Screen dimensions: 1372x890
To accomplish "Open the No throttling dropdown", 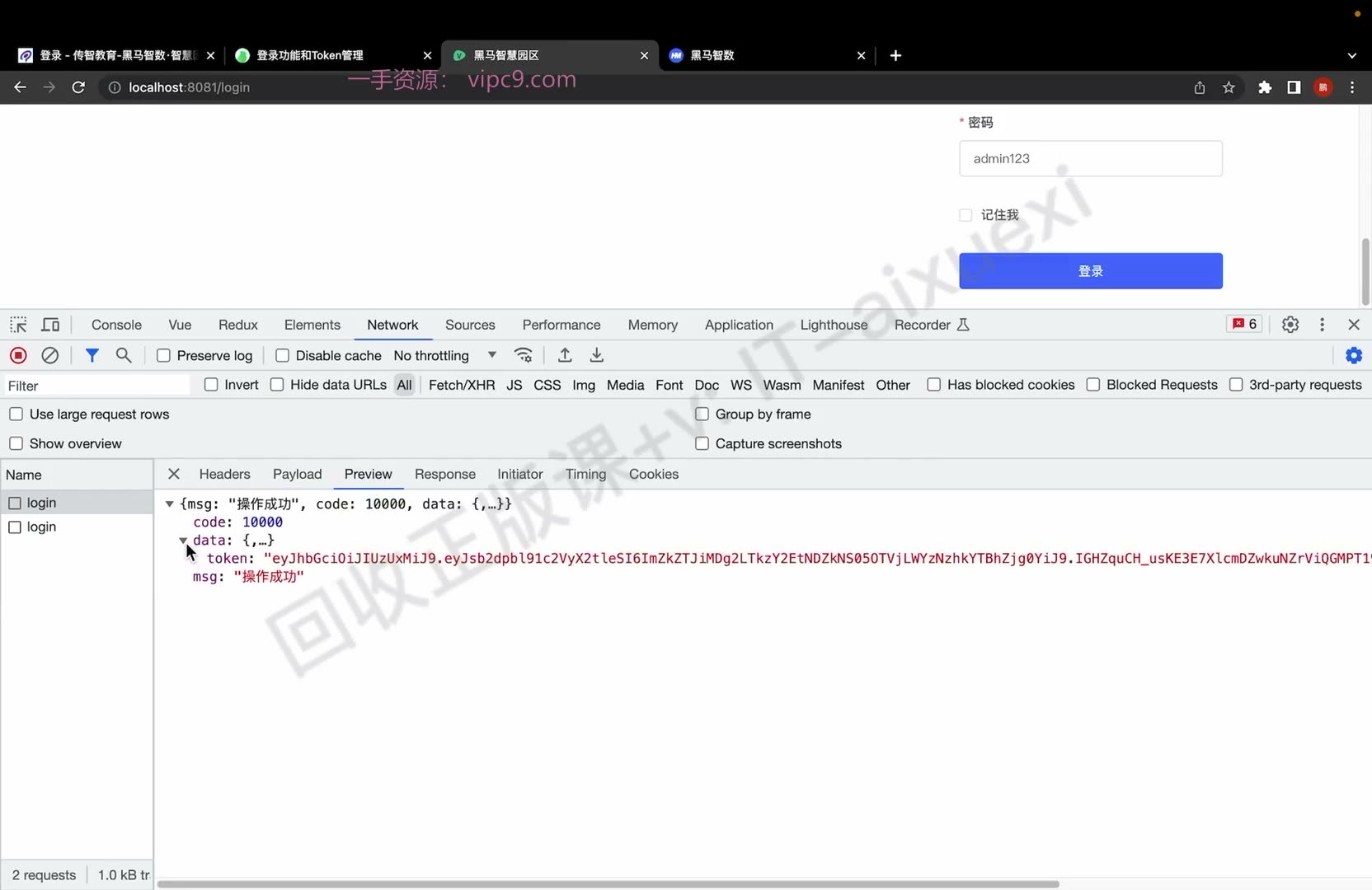I will point(445,355).
